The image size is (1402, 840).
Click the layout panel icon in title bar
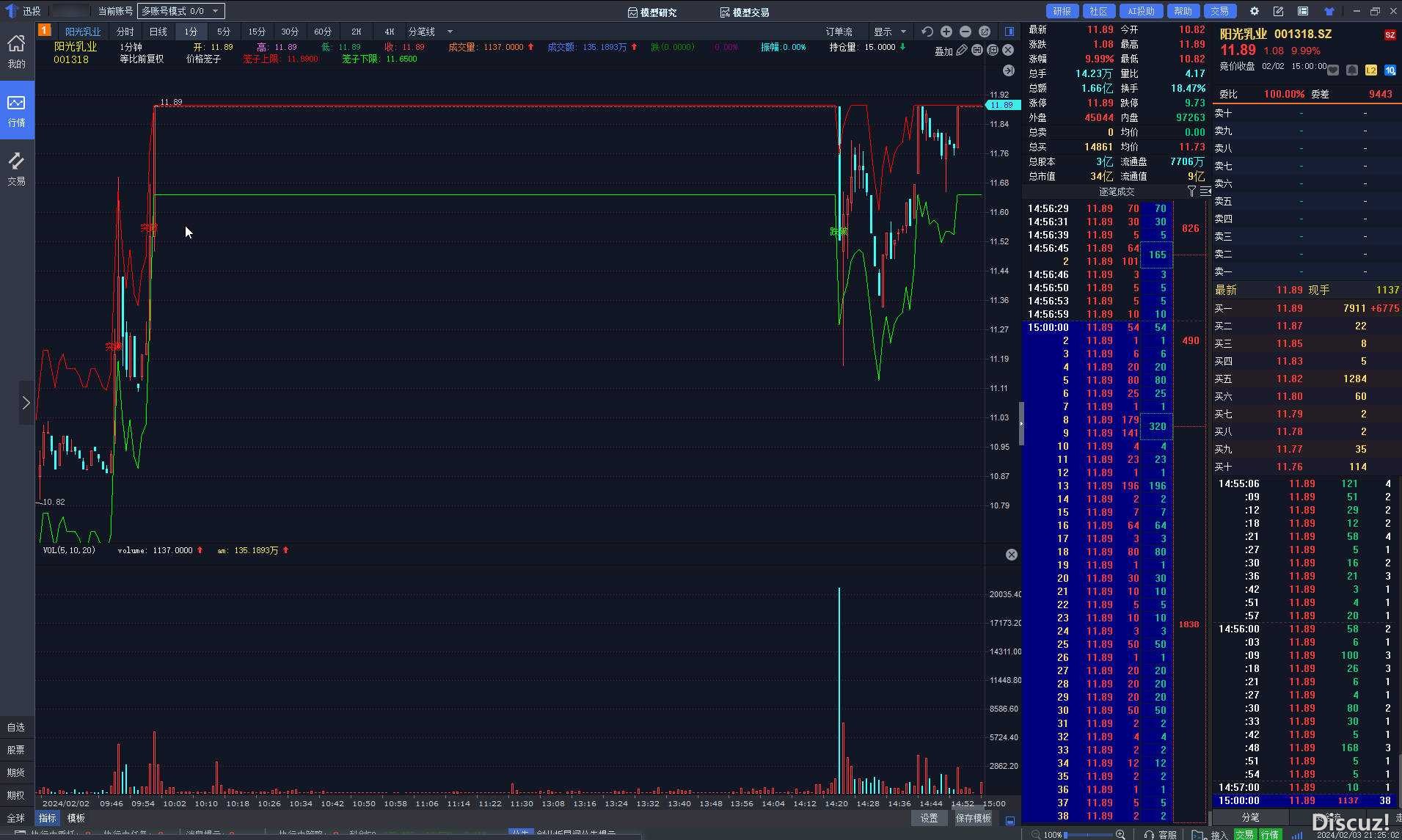pos(1303,11)
